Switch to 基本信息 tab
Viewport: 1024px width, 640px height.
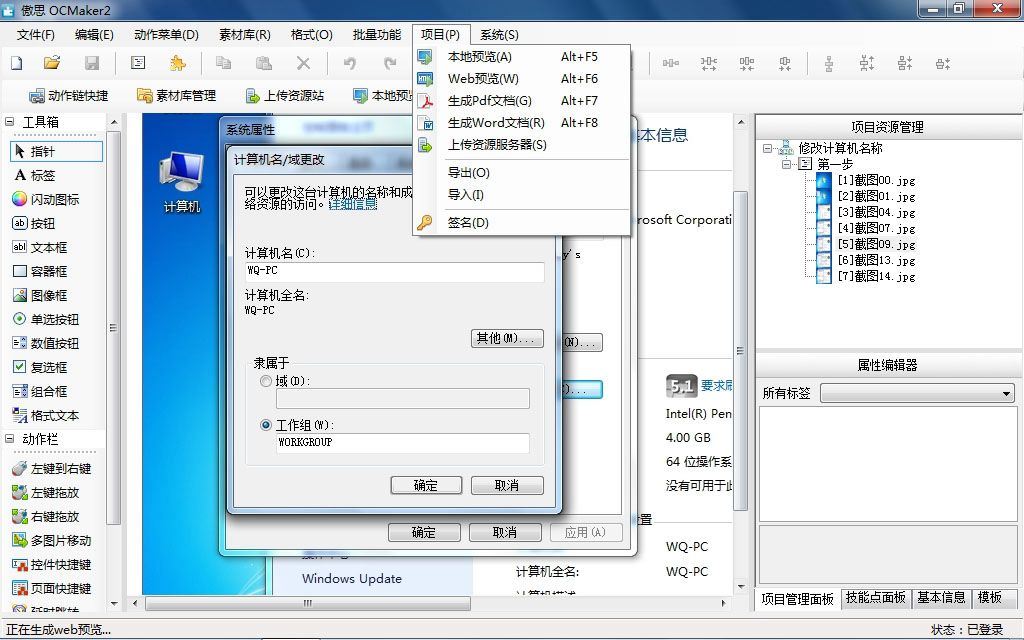(x=941, y=598)
